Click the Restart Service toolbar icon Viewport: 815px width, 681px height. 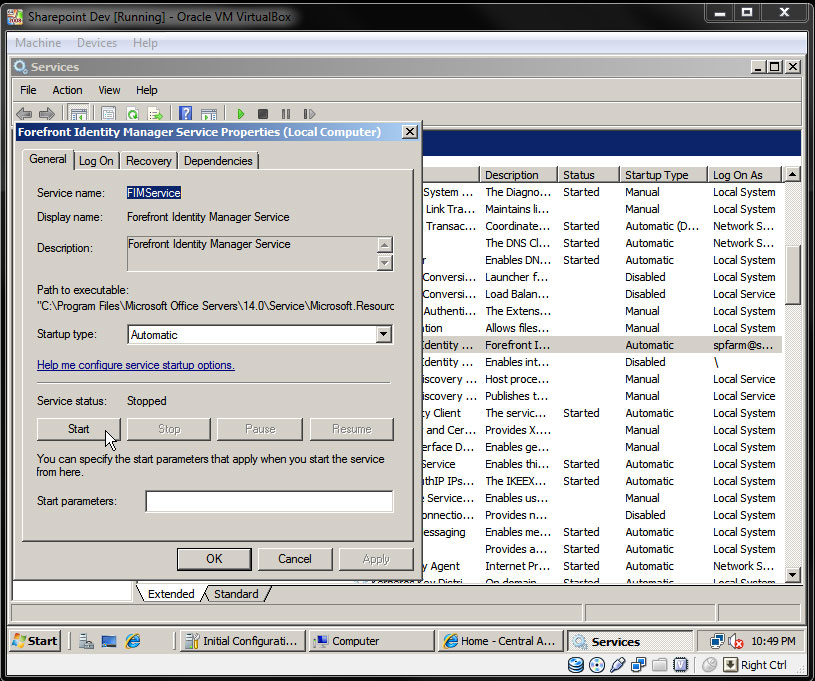tap(309, 113)
